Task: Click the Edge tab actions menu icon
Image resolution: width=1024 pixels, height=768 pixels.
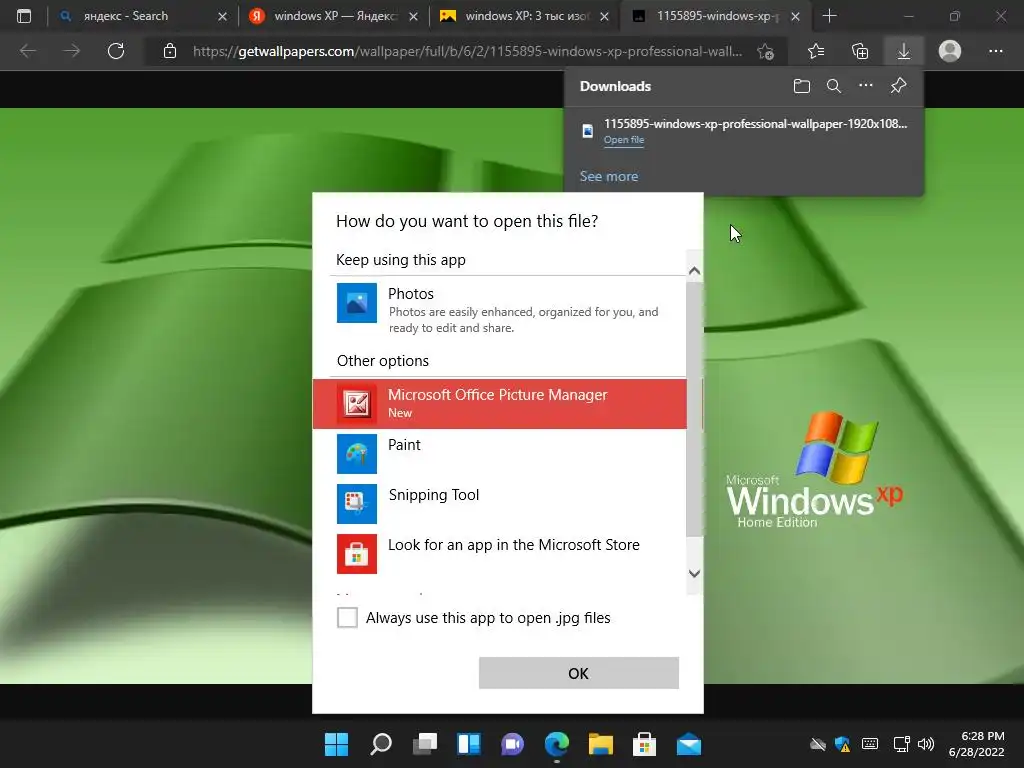Action: point(24,16)
